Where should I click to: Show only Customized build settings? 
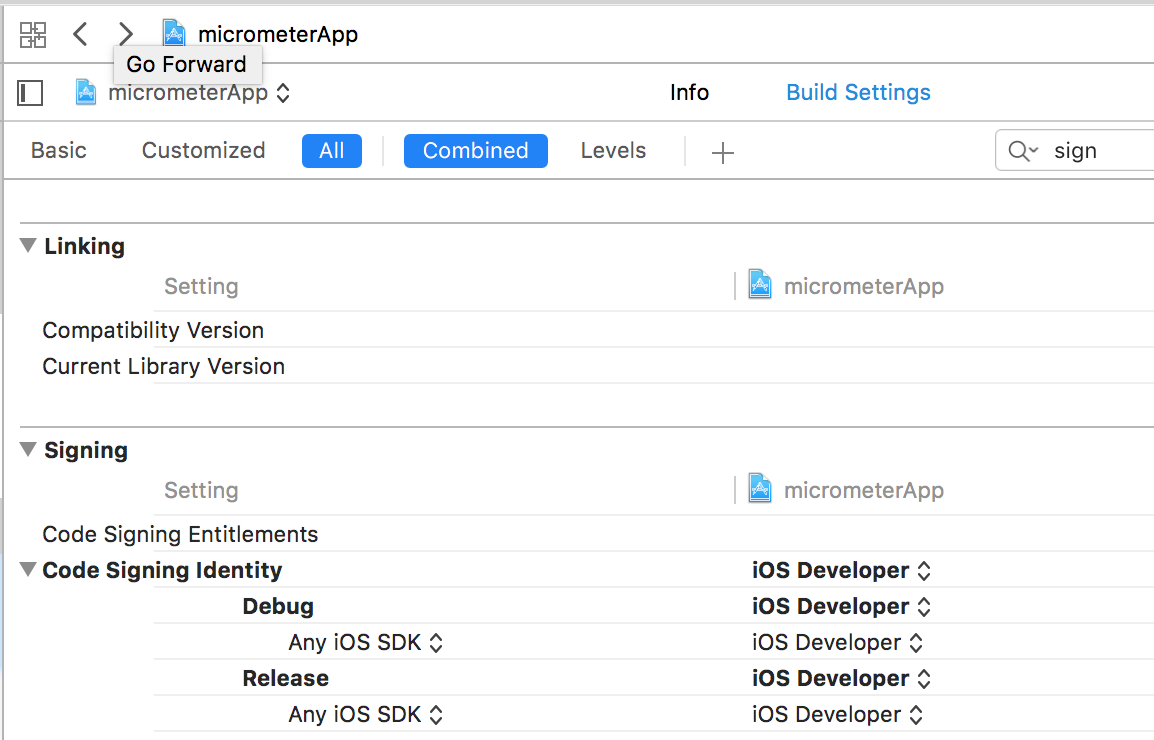203,151
